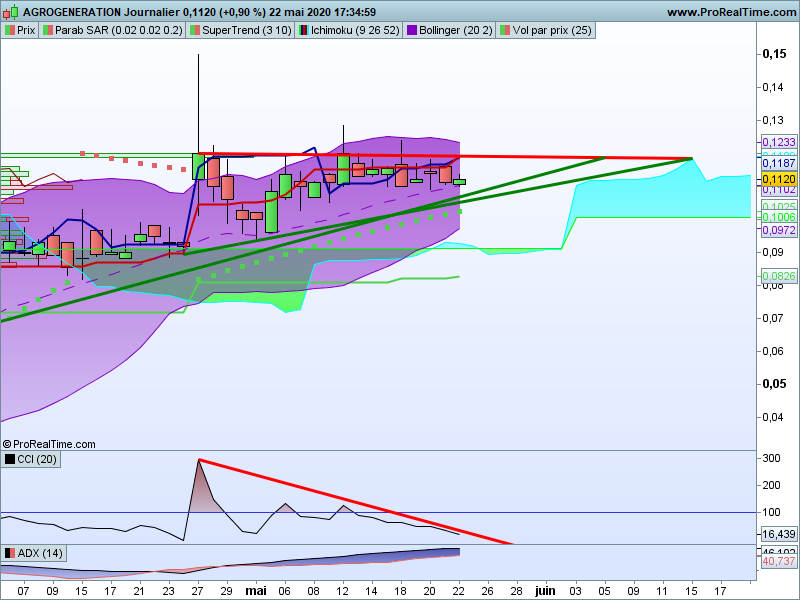Click the juin month label on time axis

click(x=545, y=591)
